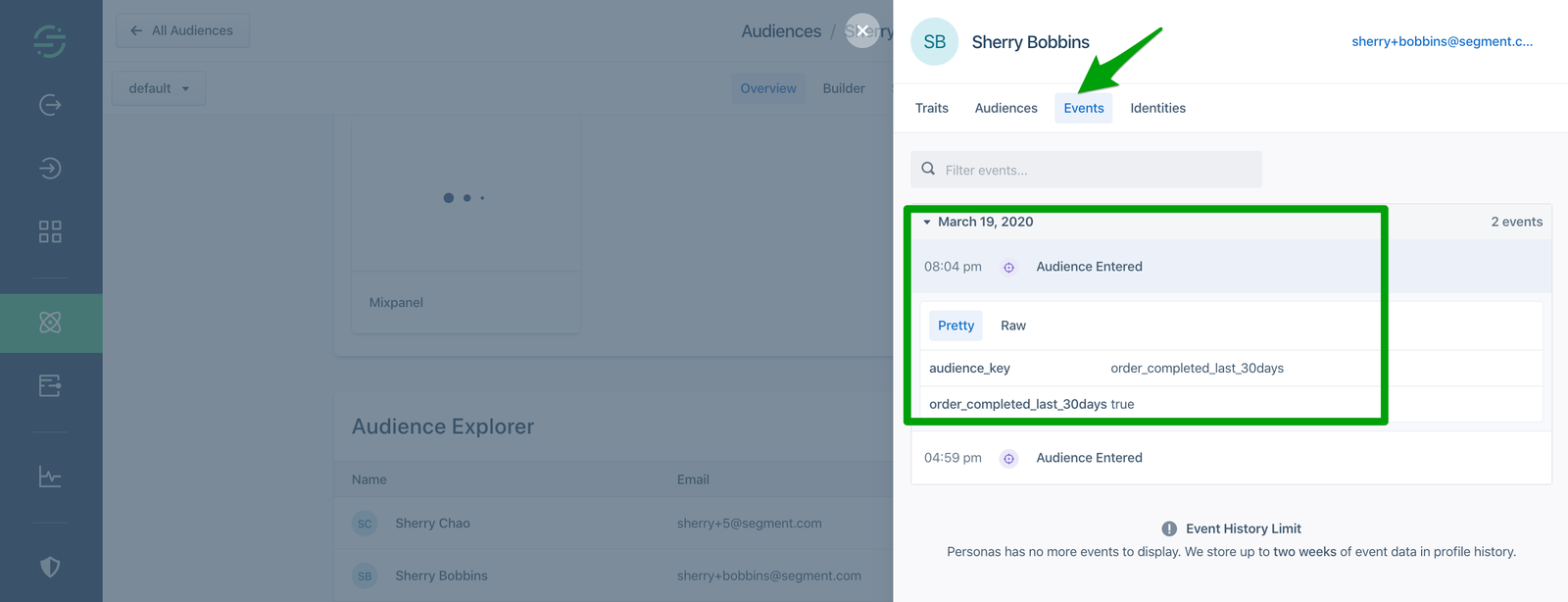Open the Audiences tab in profile panel

point(1005,108)
